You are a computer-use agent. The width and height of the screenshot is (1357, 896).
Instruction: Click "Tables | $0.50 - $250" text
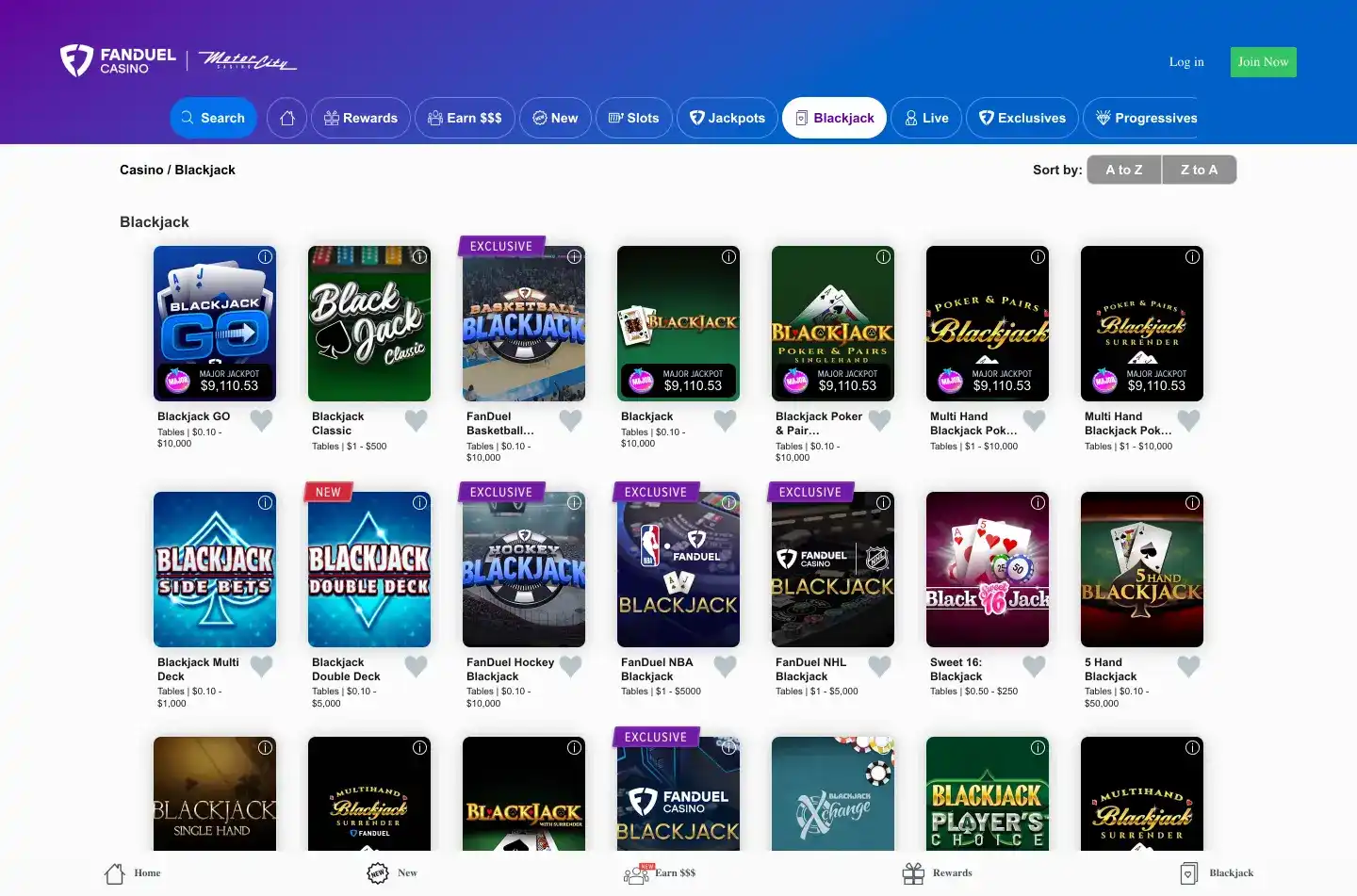coord(973,692)
